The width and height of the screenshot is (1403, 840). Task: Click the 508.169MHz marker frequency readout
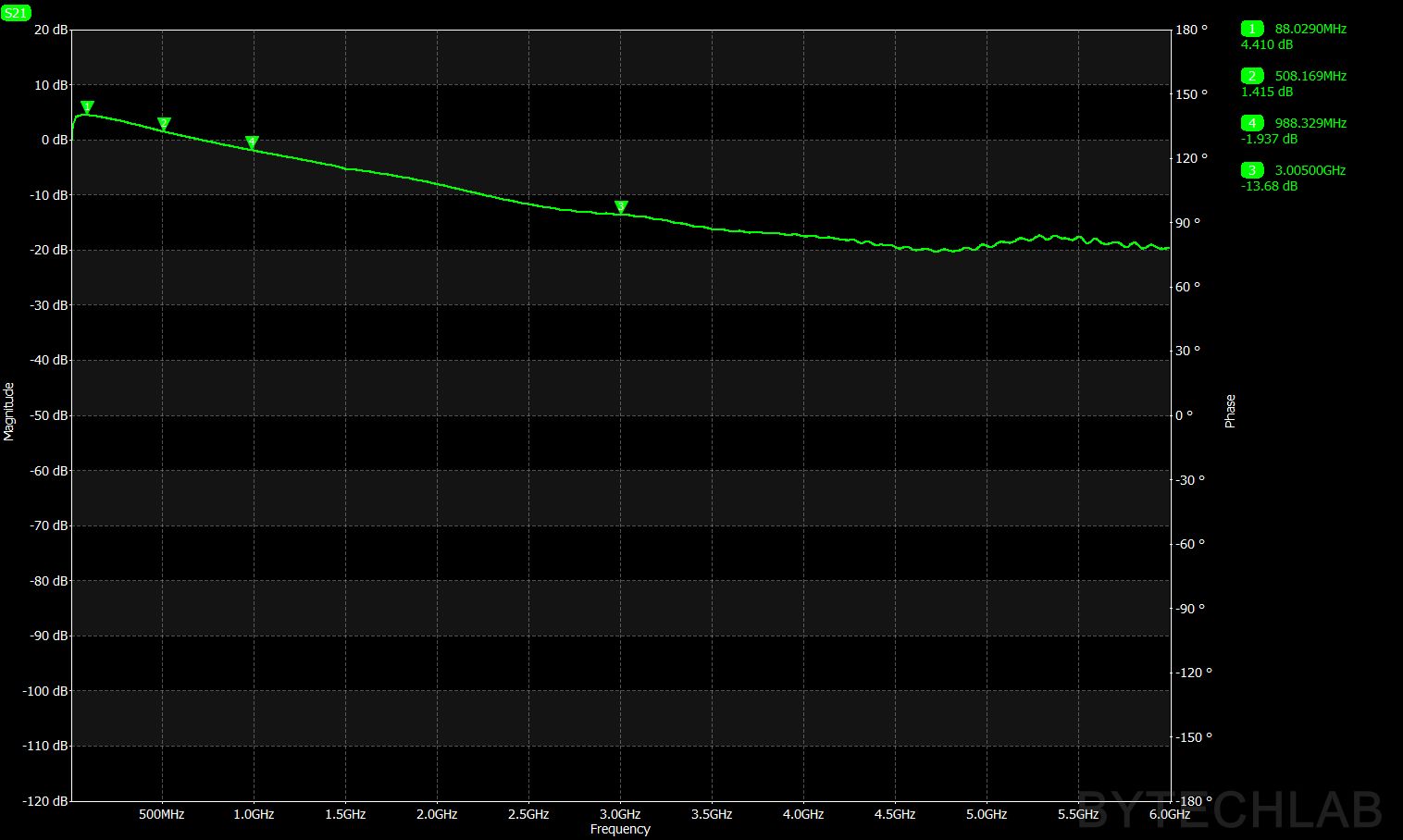click(1310, 76)
